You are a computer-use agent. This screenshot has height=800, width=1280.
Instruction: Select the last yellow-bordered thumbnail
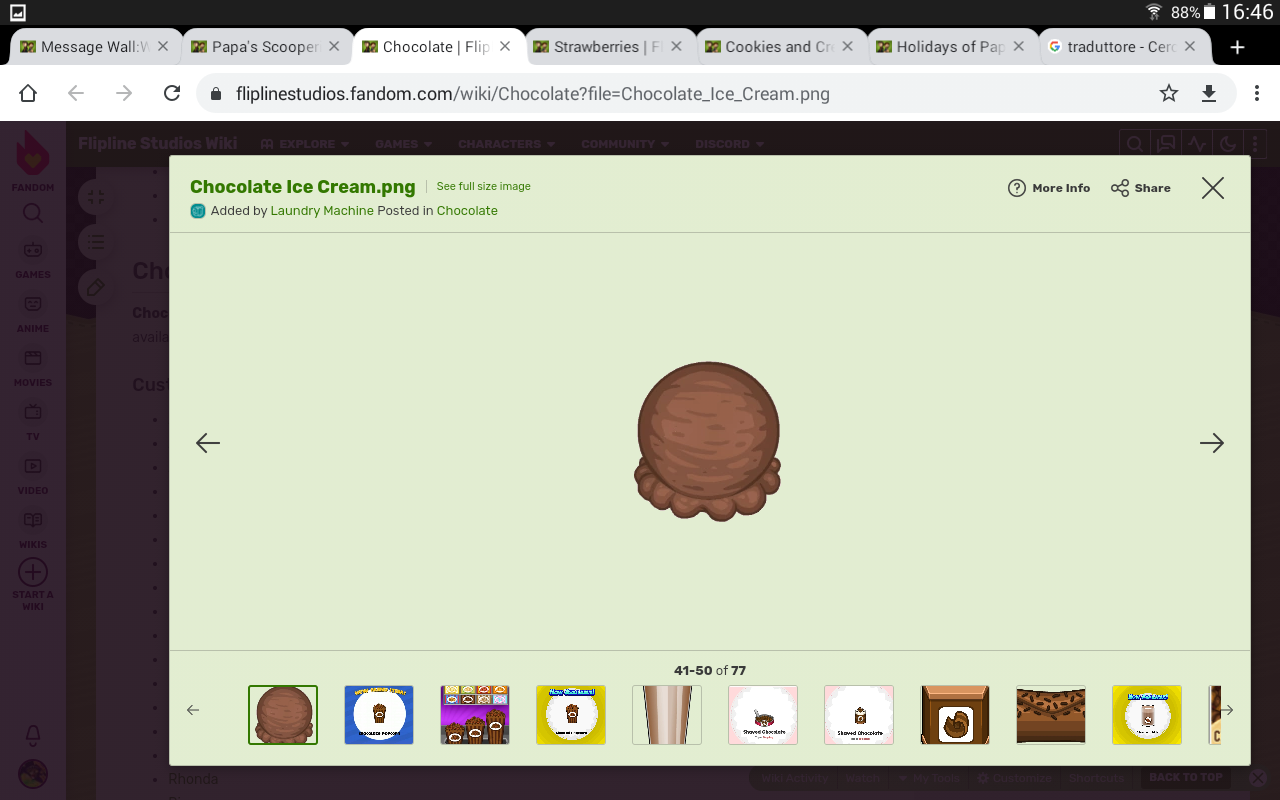pos(1147,715)
